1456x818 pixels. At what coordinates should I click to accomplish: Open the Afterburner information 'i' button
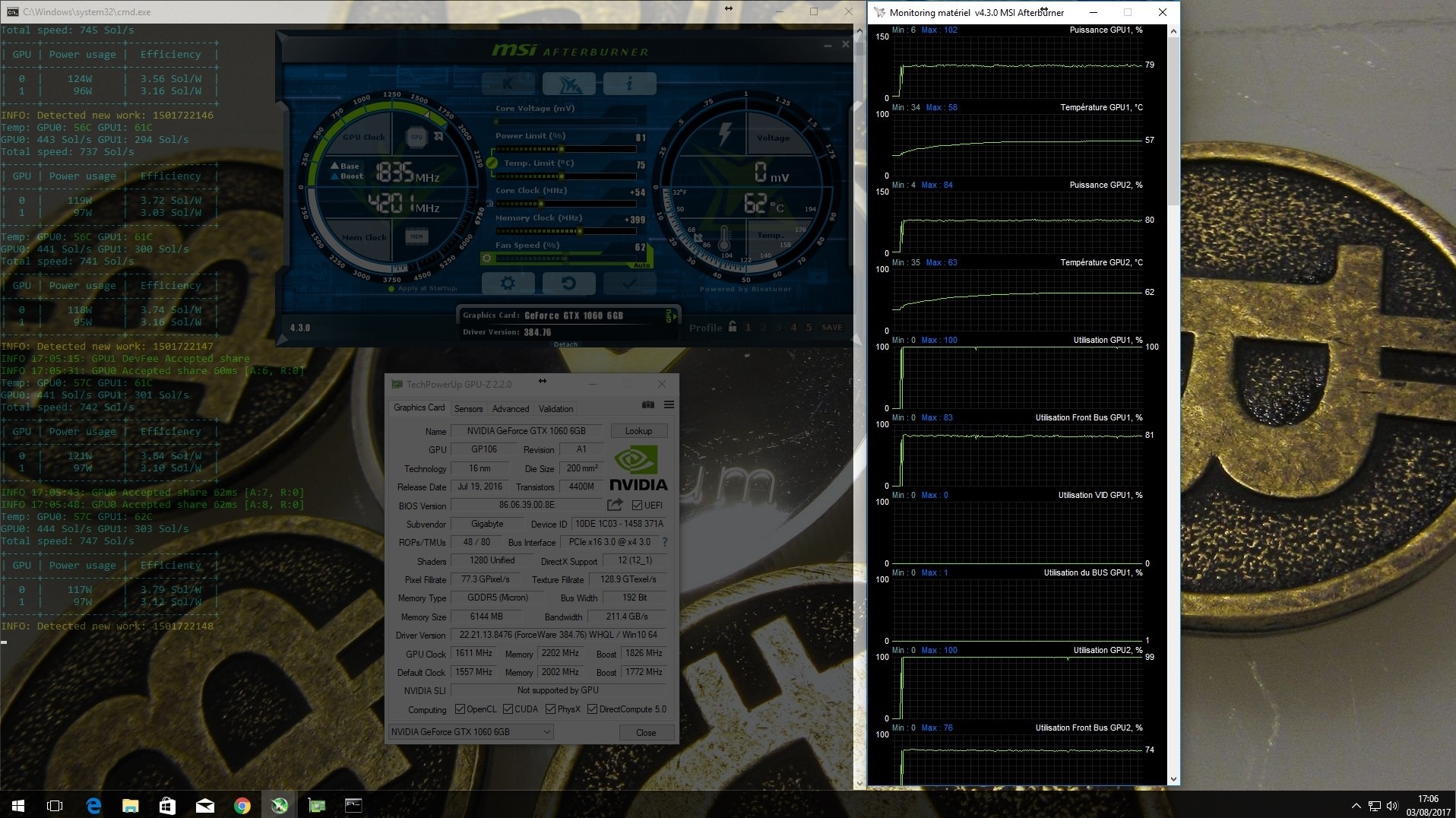click(x=629, y=84)
